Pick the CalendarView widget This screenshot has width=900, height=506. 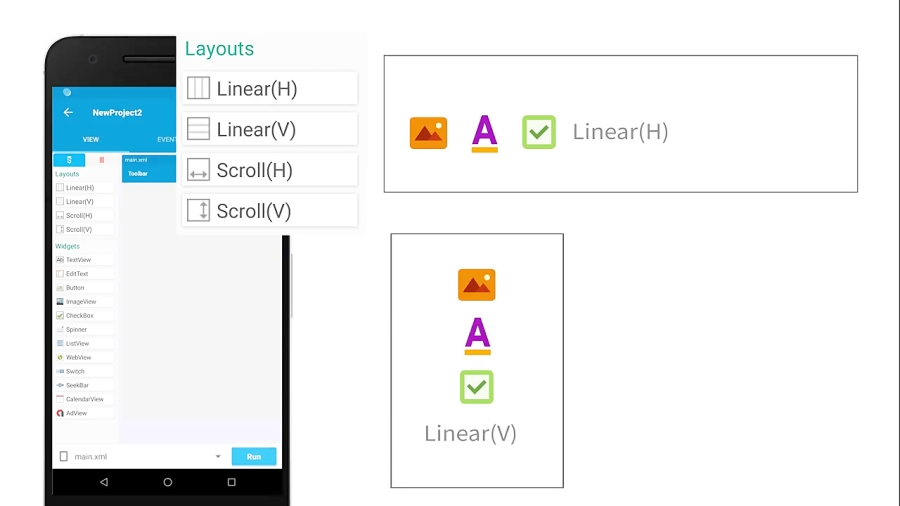83,400
